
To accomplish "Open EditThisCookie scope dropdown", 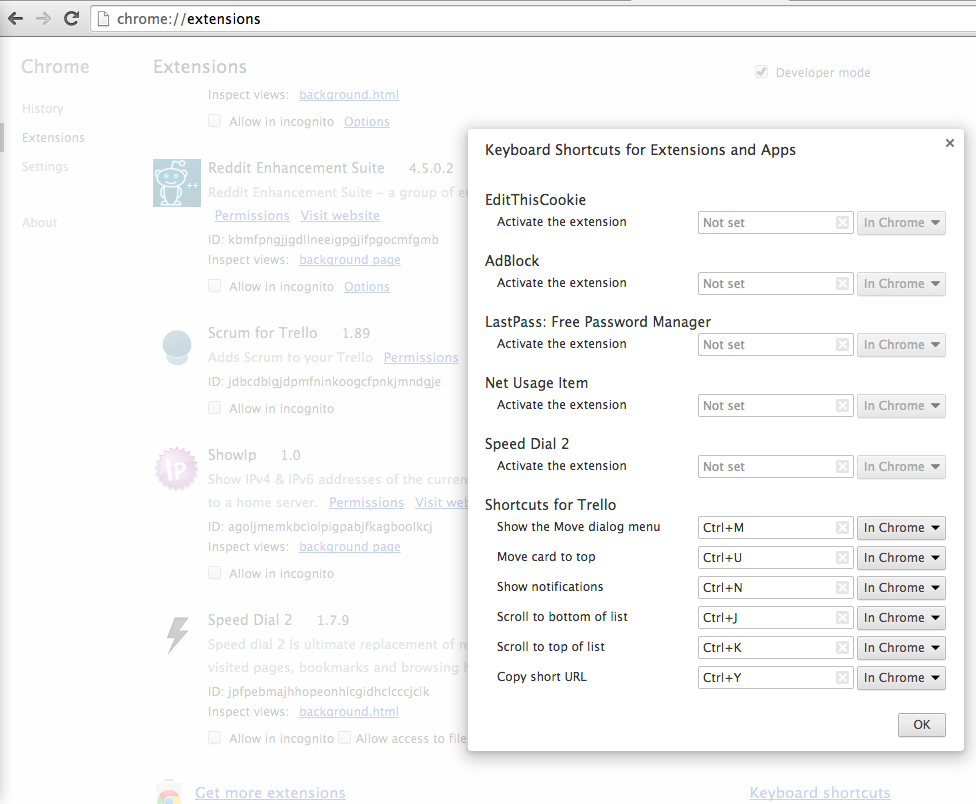I will pyautogui.click(x=901, y=223).
